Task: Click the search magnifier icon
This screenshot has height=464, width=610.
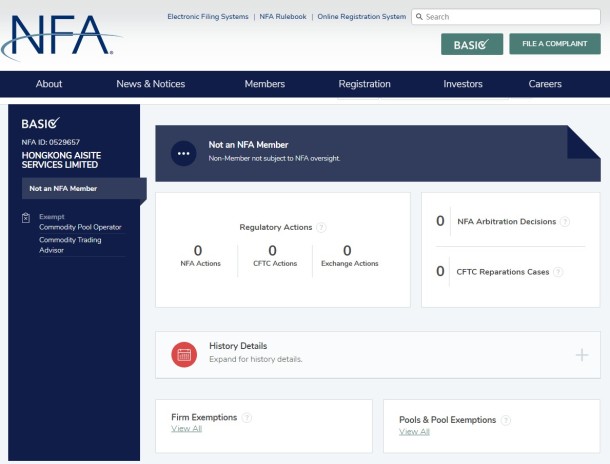Action: pos(419,17)
